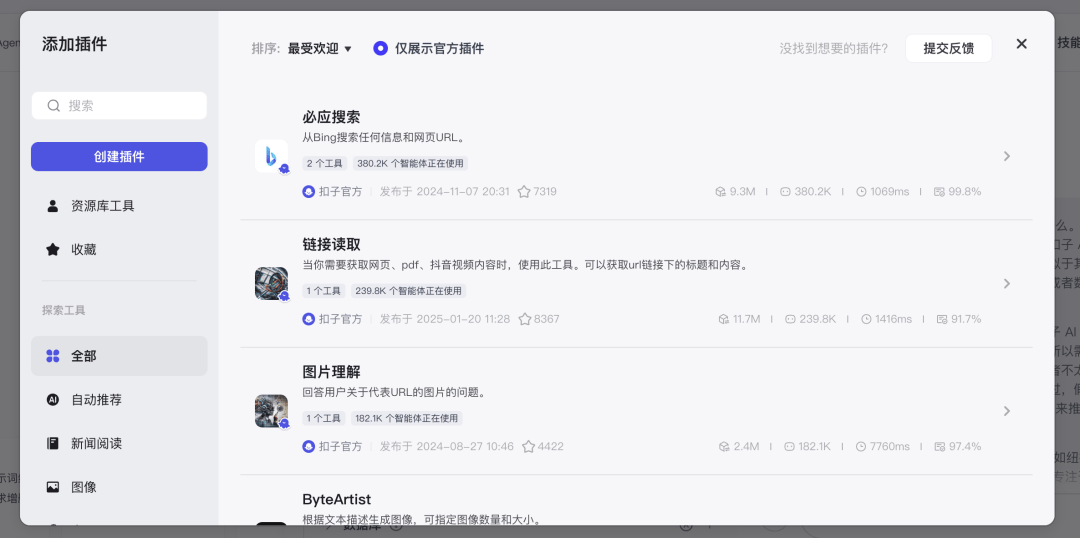Image resolution: width=1080 pixels, height=538 pixels.
Task: Click the cube call count icon beside 2.4M
Action: coord(724,446)
